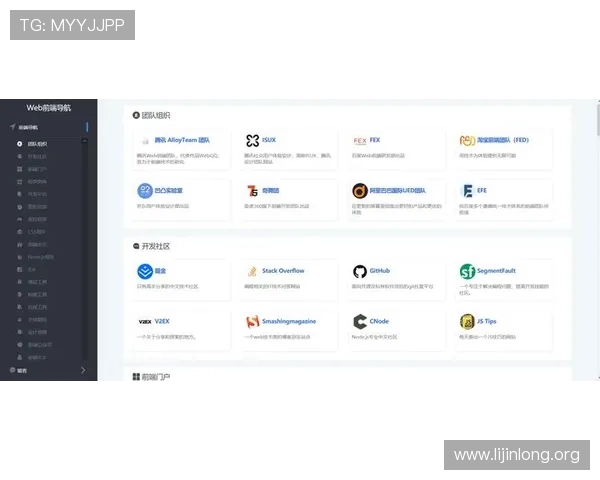Expand the 留言 section chevron
The width and height of the screenshot is (600, 480).
point(83,371)
